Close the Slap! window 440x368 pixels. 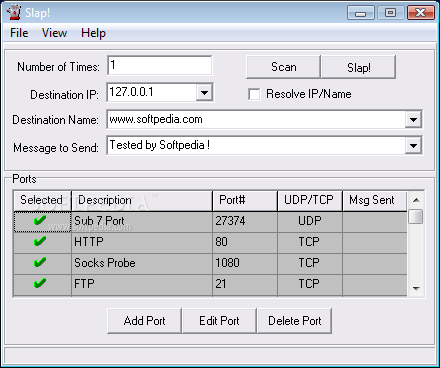click(x=421, y=13)
